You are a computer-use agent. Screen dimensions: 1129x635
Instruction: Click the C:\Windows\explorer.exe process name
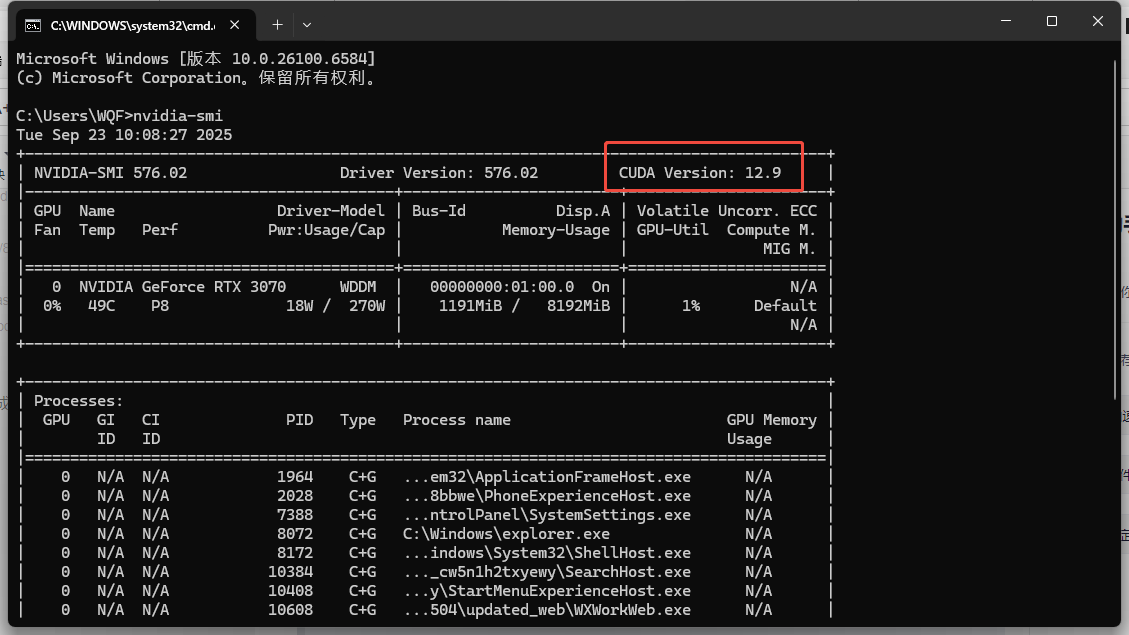[x=506, y=534]
